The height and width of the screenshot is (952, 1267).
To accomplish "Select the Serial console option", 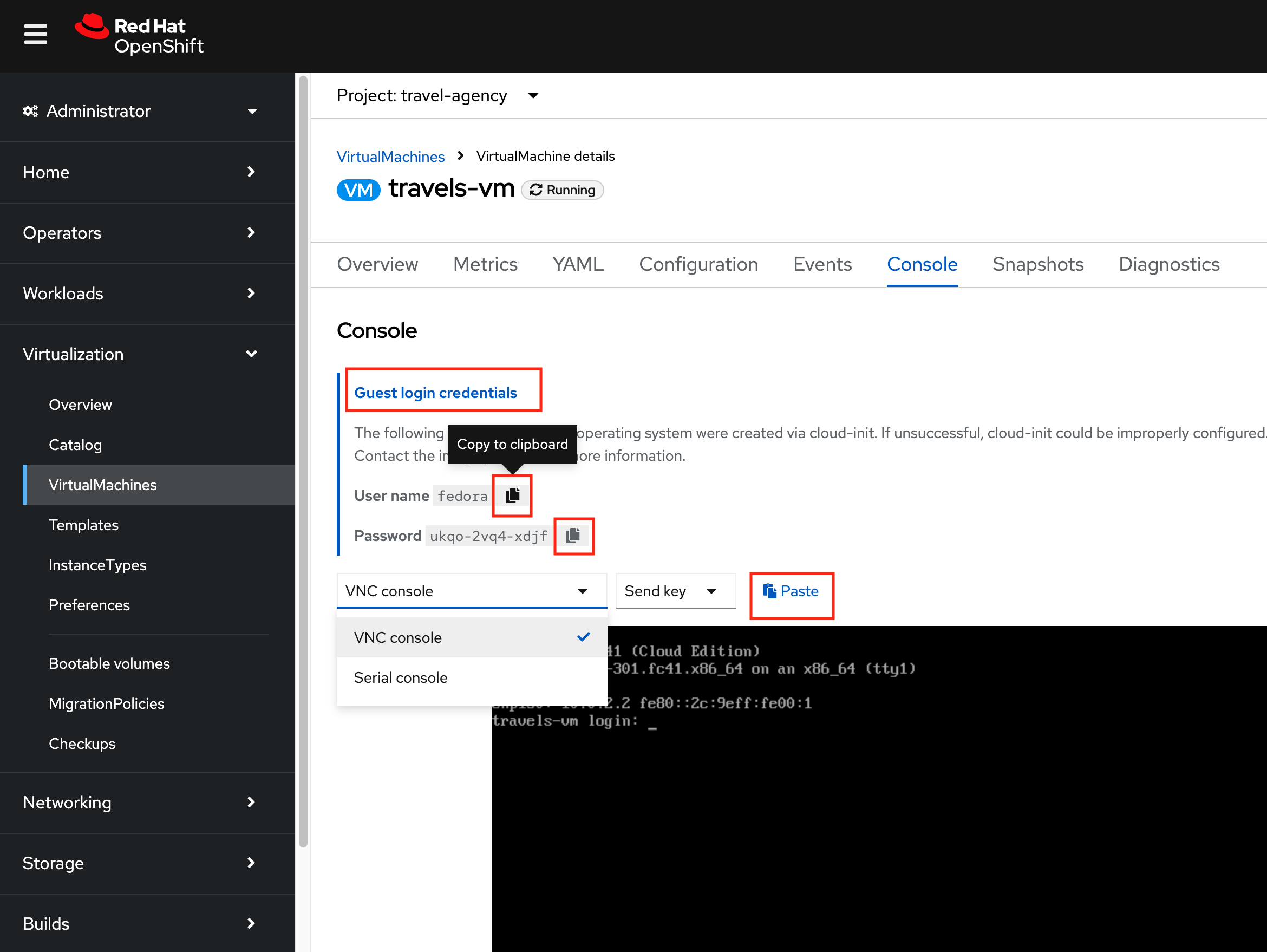I will point(472,677).
